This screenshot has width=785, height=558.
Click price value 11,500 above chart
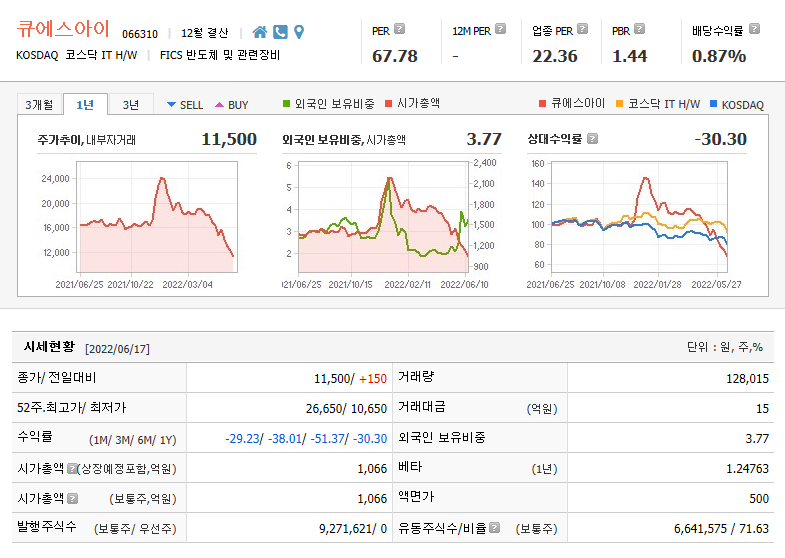(x=229, y=139)
